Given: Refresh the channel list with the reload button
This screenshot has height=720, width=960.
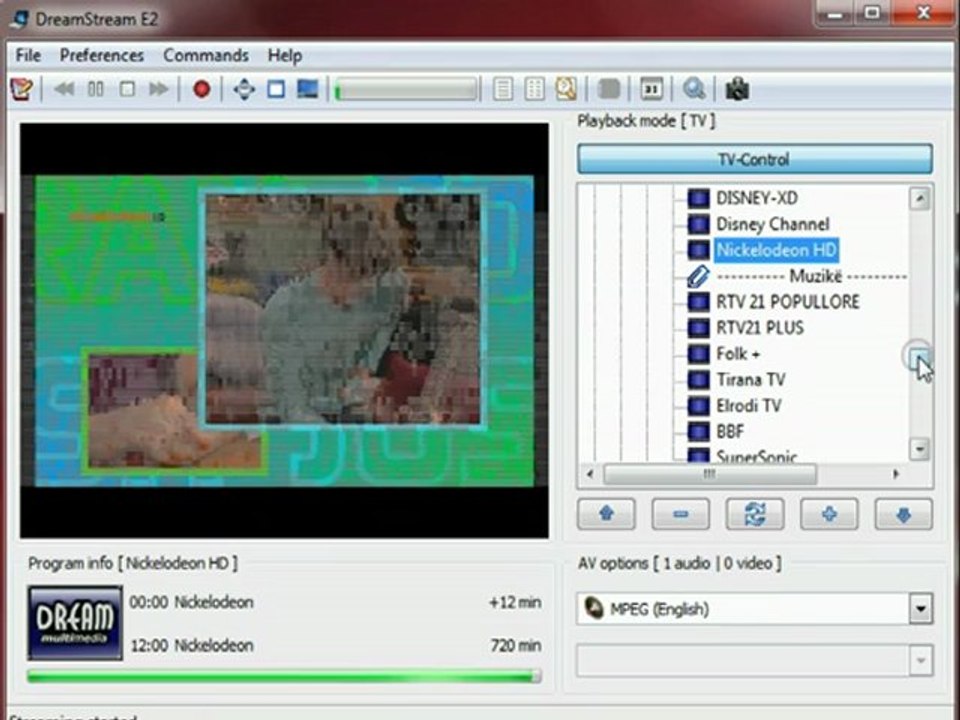Looking at the screenshot, I should [x=755, y=514].
